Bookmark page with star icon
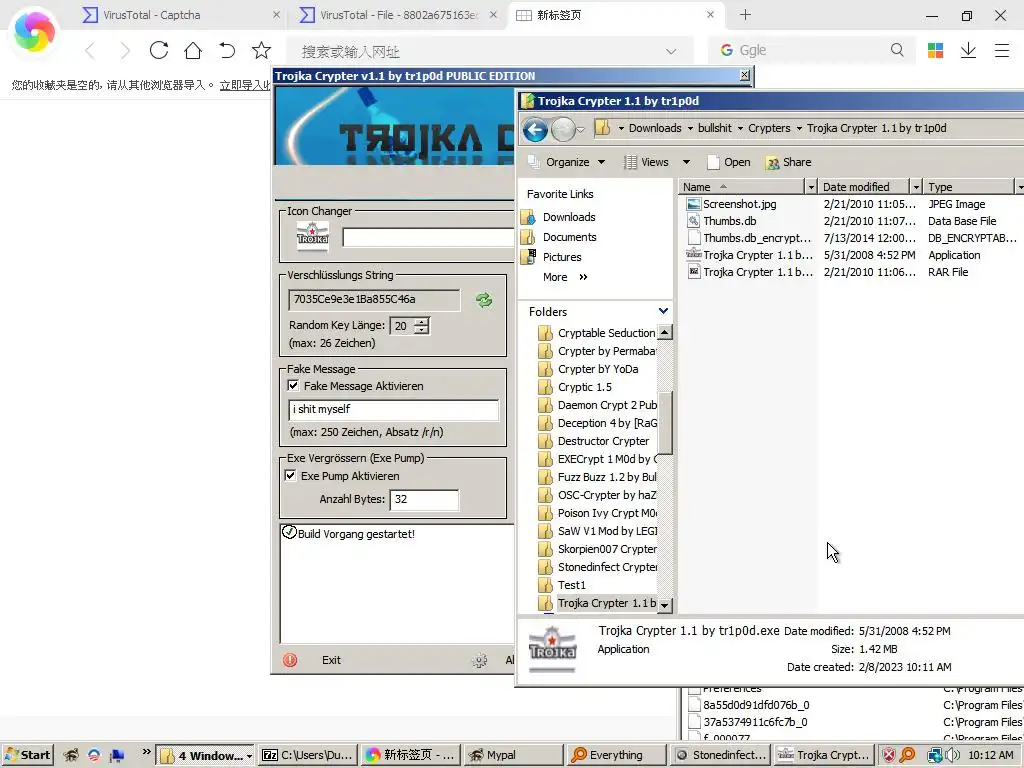 [261, 50]
